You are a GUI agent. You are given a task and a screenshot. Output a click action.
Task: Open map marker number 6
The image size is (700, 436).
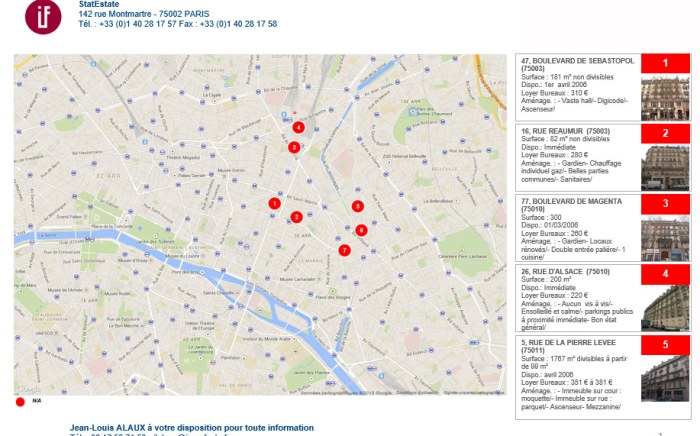coord(361,230)
